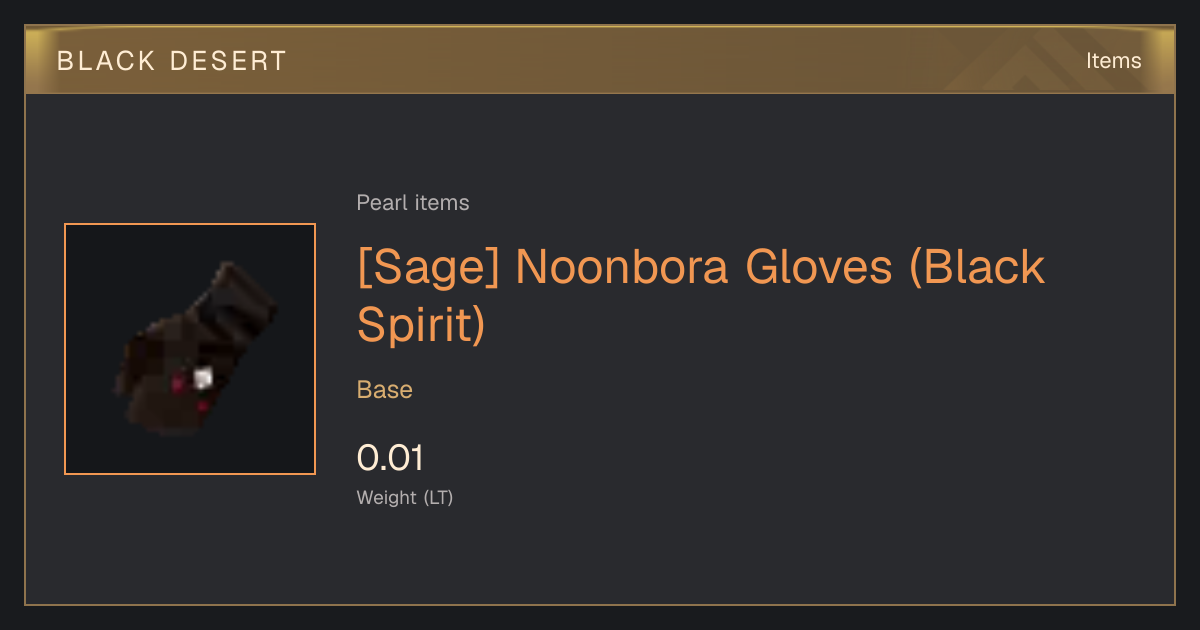Click the faint chevron emblem in the header

pos(1030,62)
